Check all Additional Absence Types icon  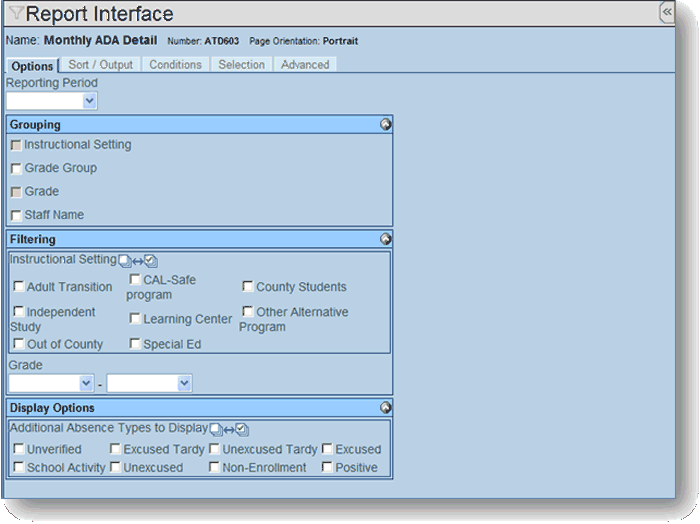[242, 429]
